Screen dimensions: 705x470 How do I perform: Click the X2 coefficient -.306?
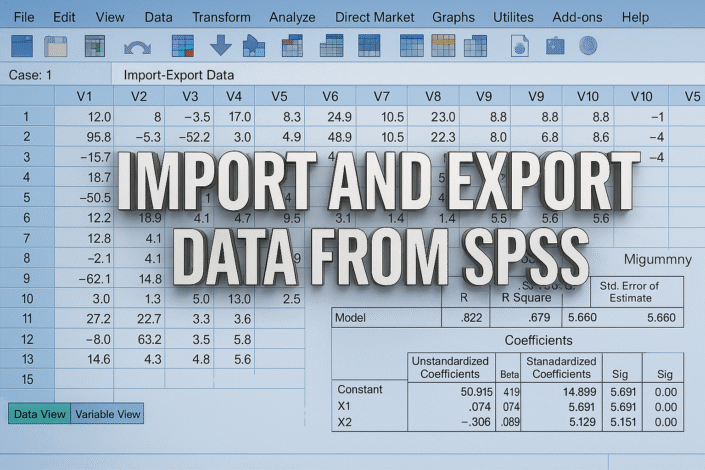[x=476, y=422]
